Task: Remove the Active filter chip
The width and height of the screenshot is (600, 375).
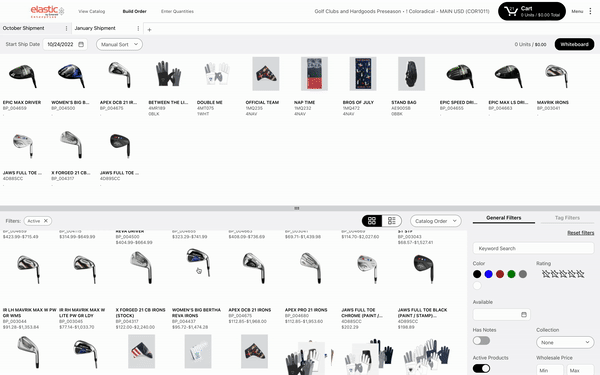Action: coord(46,221)
